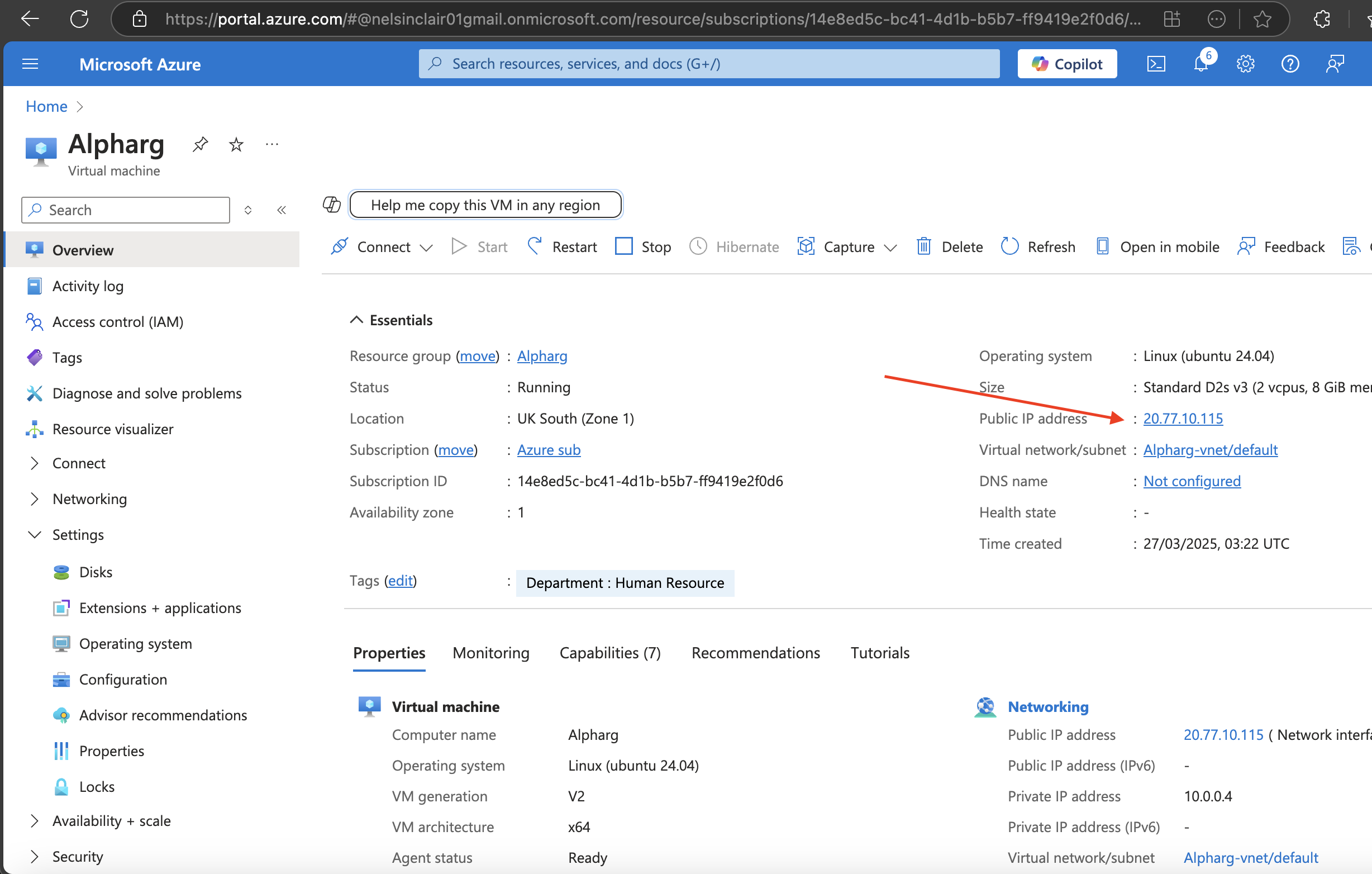The height and width of the screenshot is (874, 1372).
Task: Click edit next to Tags
Action: tap(401, 581)
